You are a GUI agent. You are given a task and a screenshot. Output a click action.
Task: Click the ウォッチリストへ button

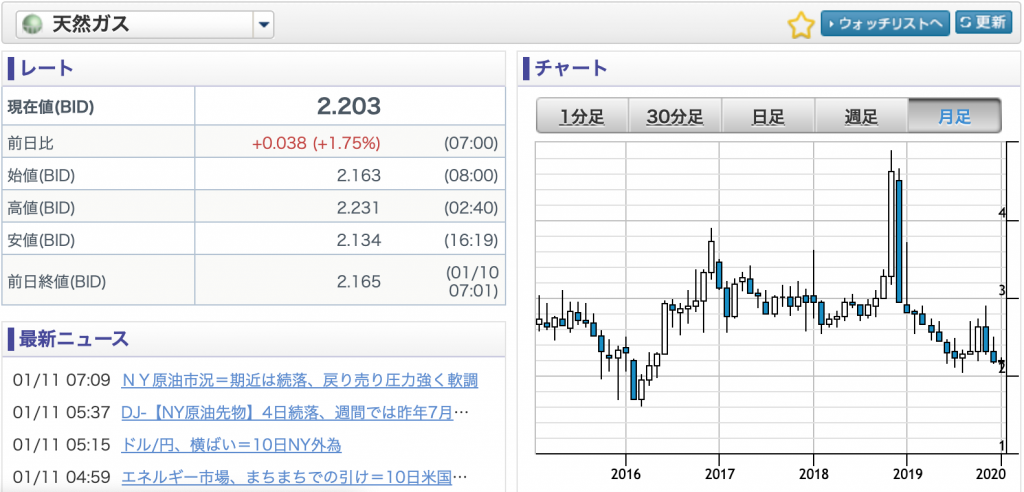pos(885,24)
